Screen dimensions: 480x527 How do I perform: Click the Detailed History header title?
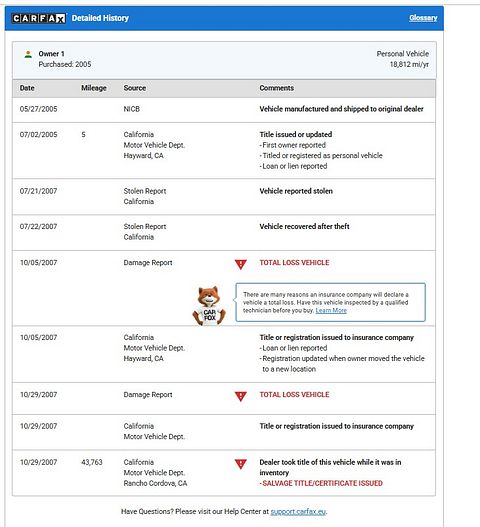point(100,18)
